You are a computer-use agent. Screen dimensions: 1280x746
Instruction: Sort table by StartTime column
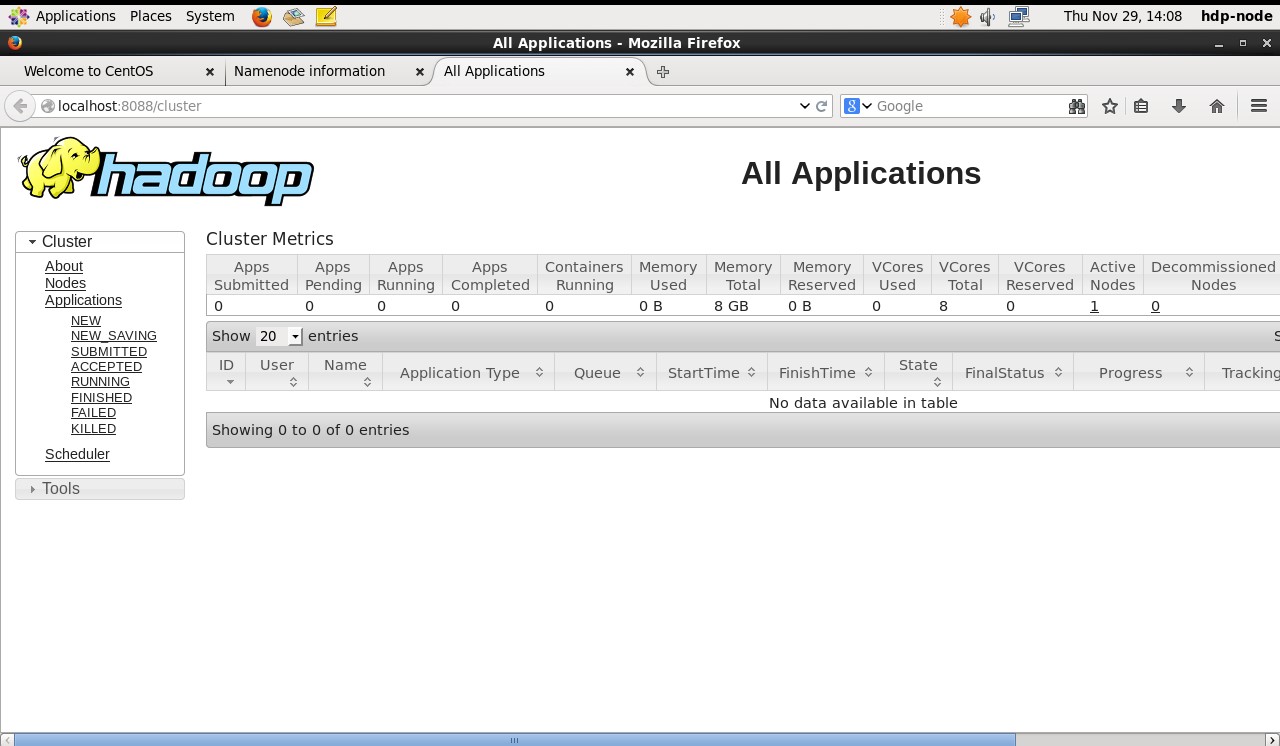pos(712,372)
